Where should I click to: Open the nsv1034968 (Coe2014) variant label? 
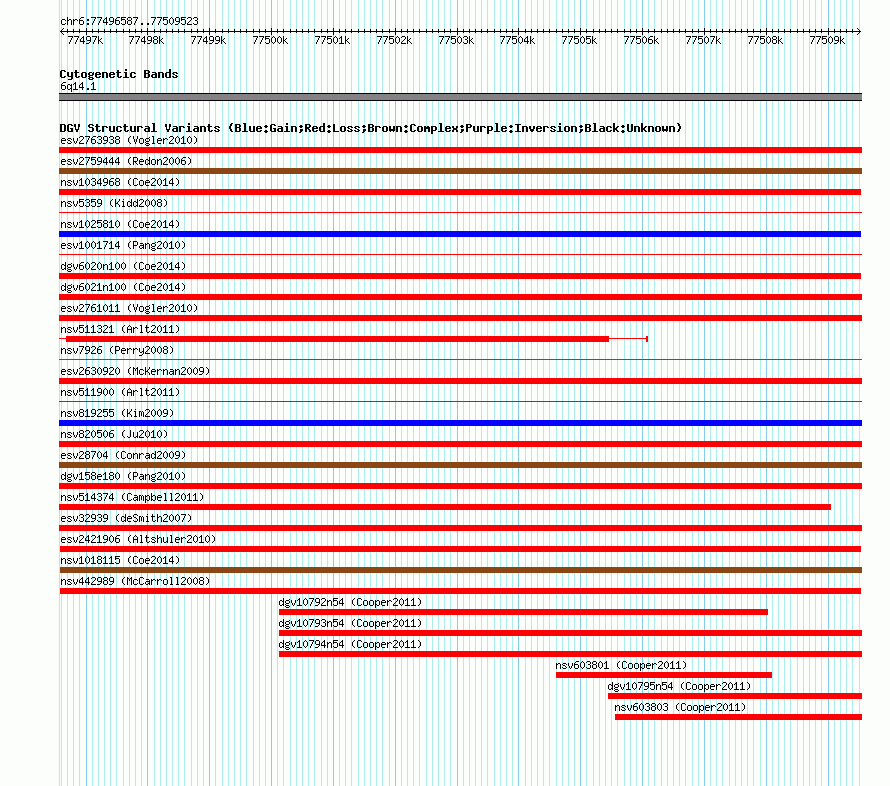(x=120, y=182)
